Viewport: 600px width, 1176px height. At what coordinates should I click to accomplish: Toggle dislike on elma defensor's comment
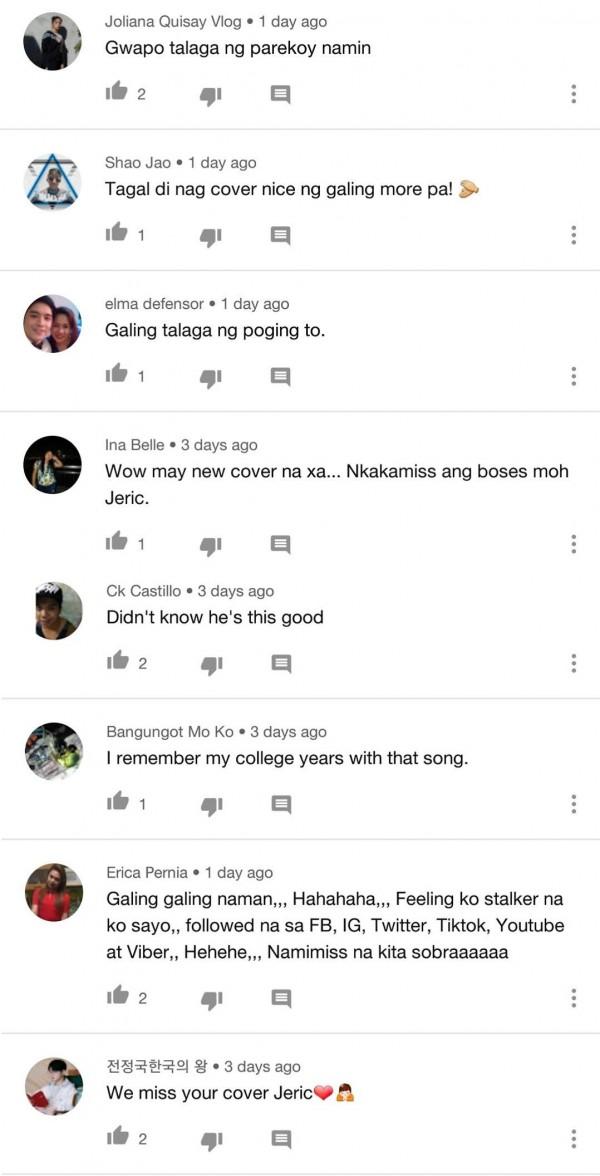point(210,377)
